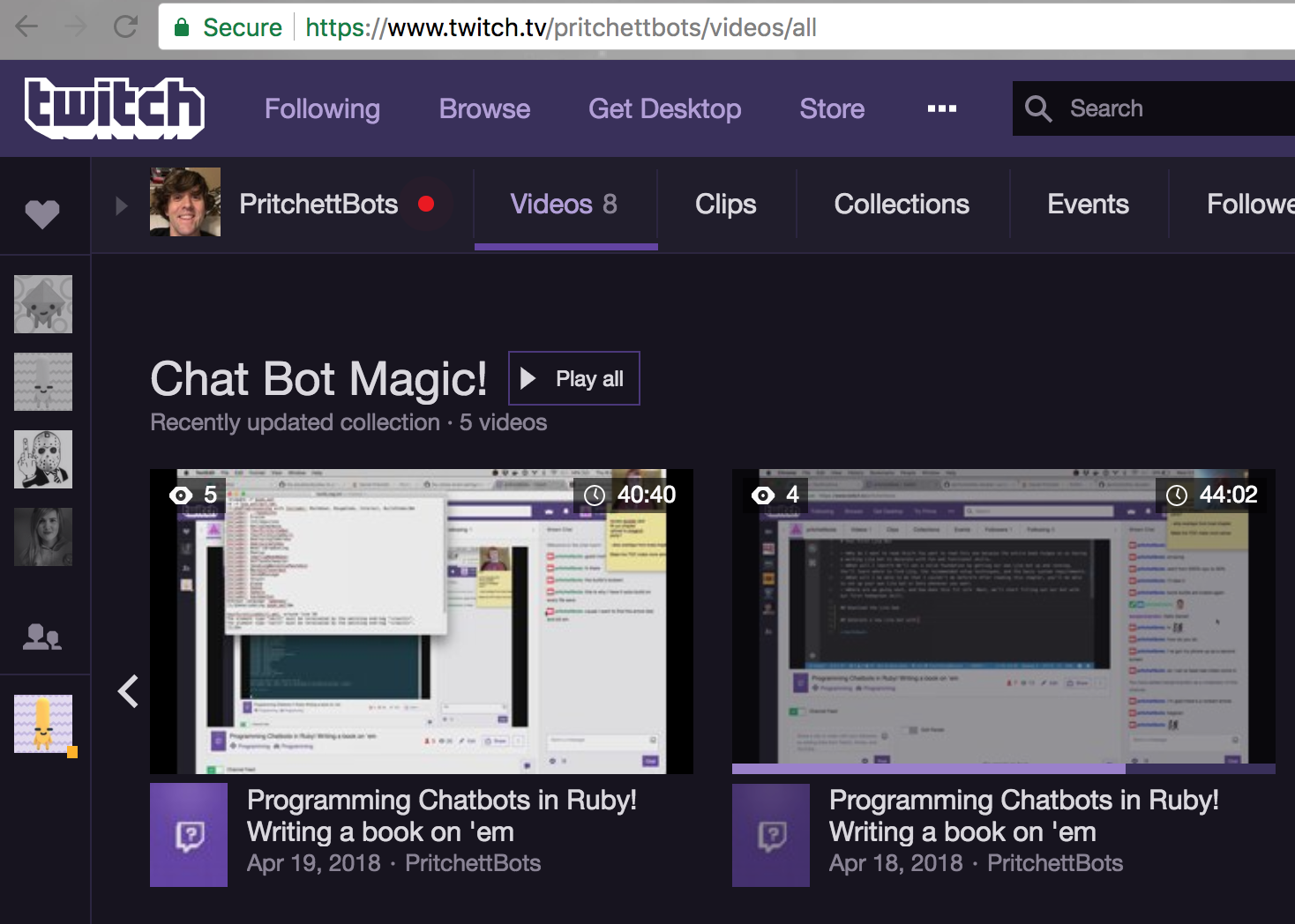Expand the sidebar with the triangle arrow
The image size is (1295, 924).
[x=122, y=205]
